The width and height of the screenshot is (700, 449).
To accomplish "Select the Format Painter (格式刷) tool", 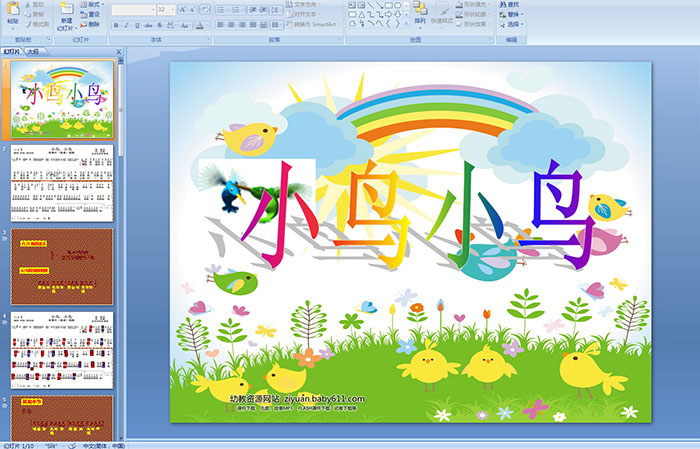I will click(37, 24).
